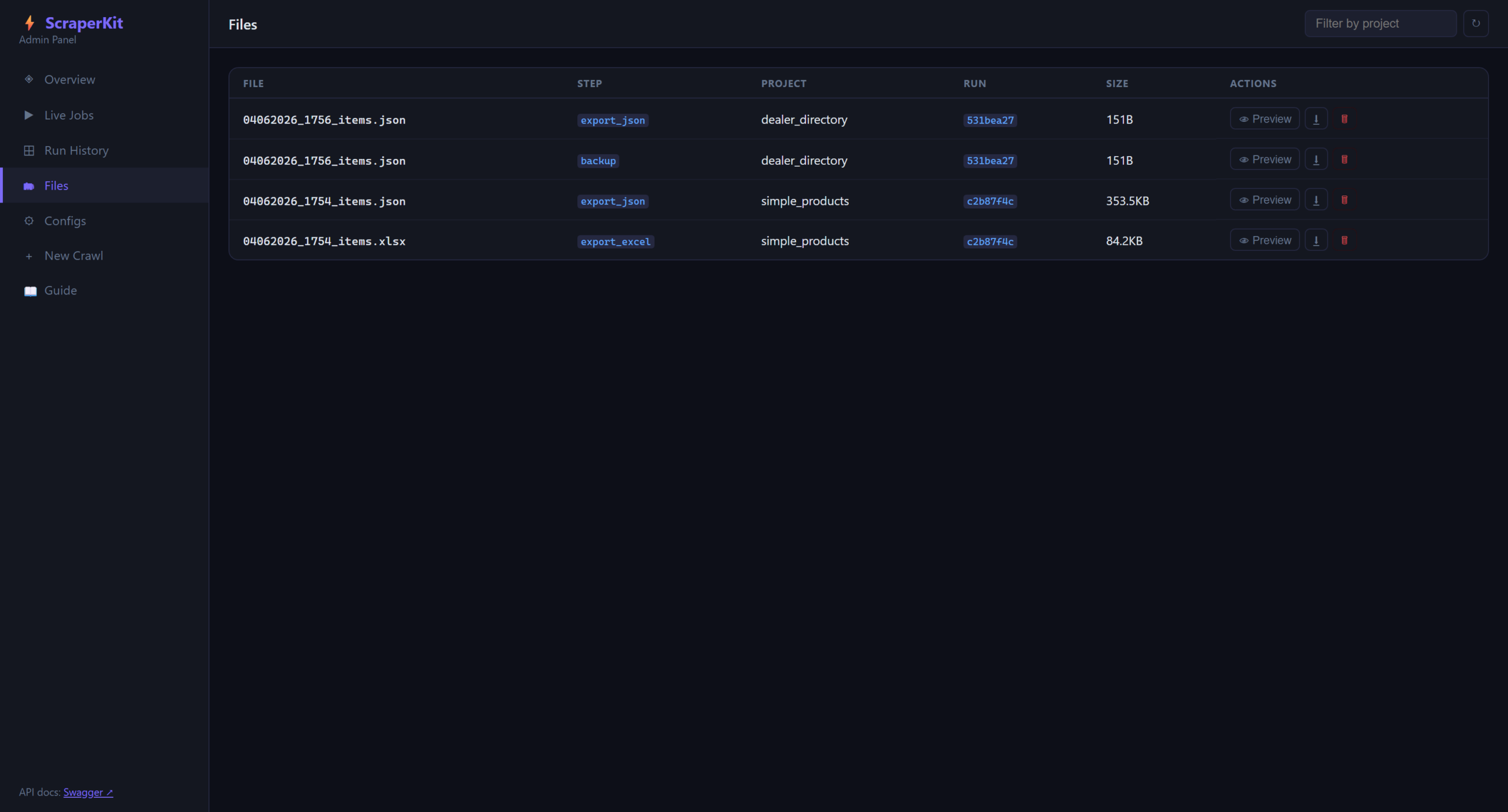Download the dealer_directory export_json file

1316,119
